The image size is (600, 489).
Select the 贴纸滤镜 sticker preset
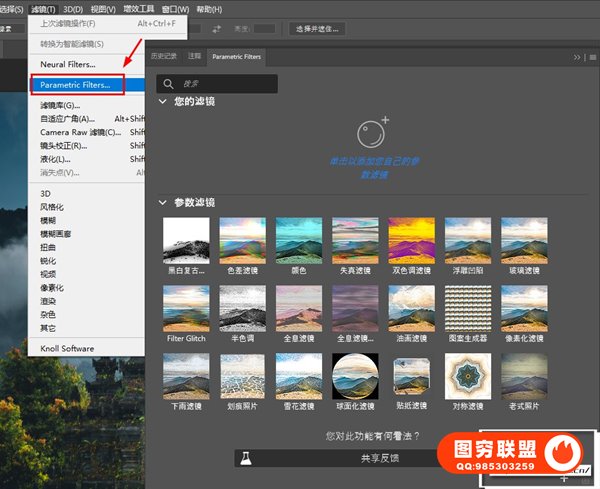click(412, 381)
